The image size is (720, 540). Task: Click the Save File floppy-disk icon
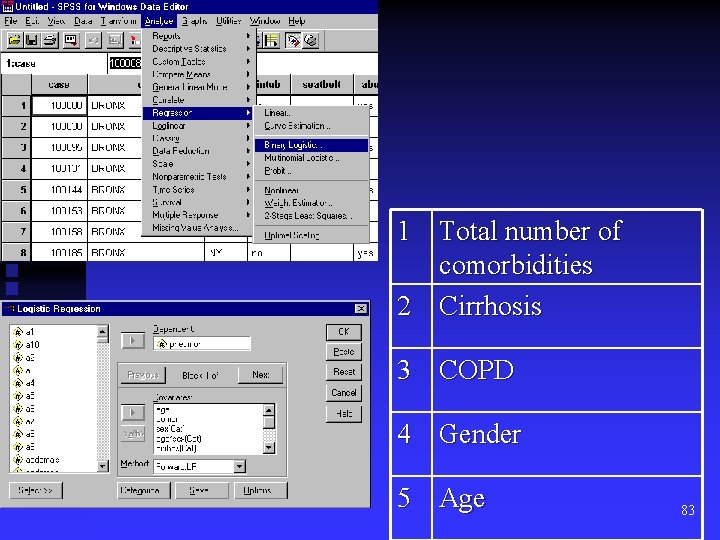point(32,40)
